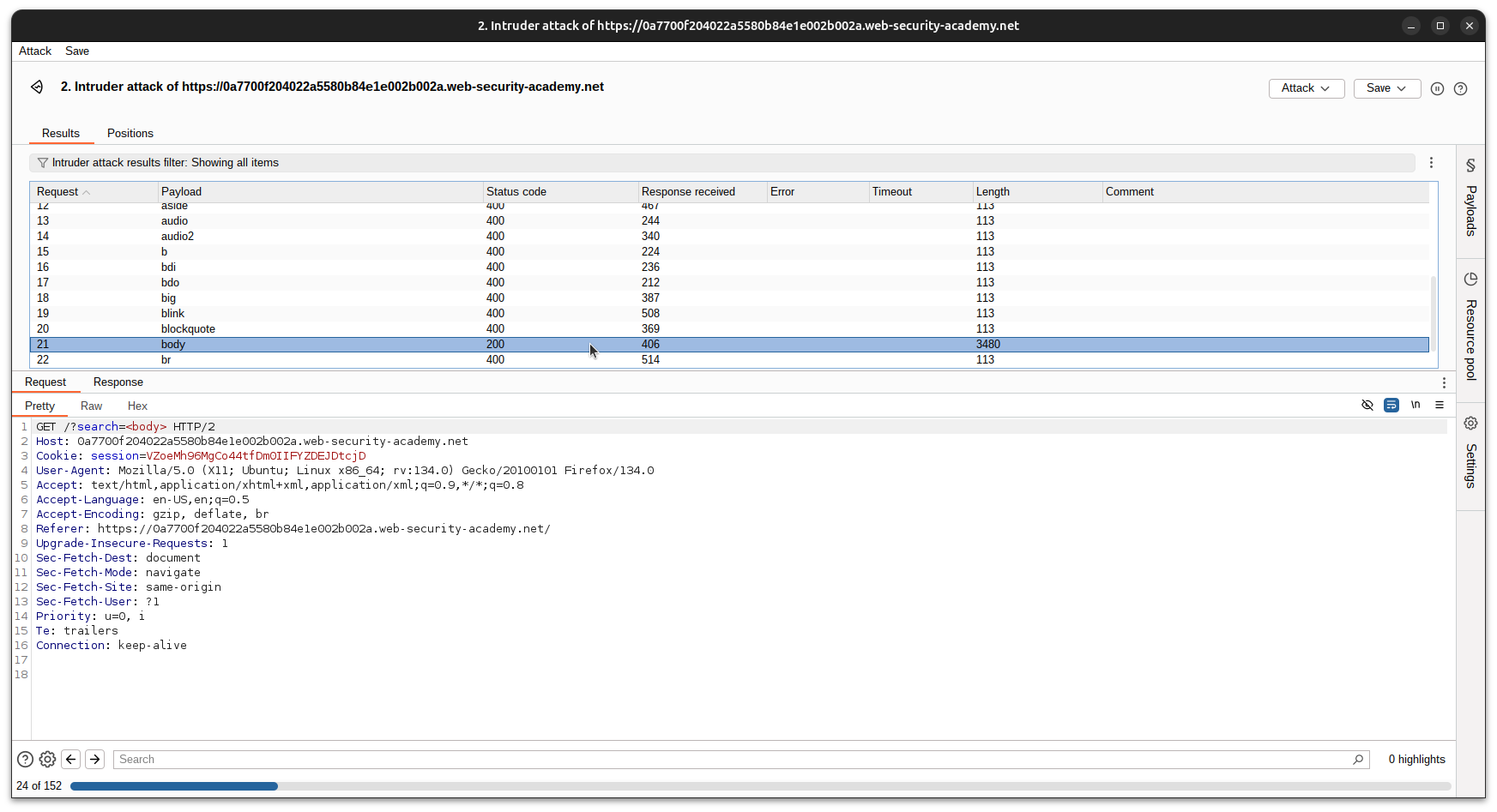This screenshot has width=1497, height=812.
Task: Select result row with payload blockquote
Action: (730, 329)
